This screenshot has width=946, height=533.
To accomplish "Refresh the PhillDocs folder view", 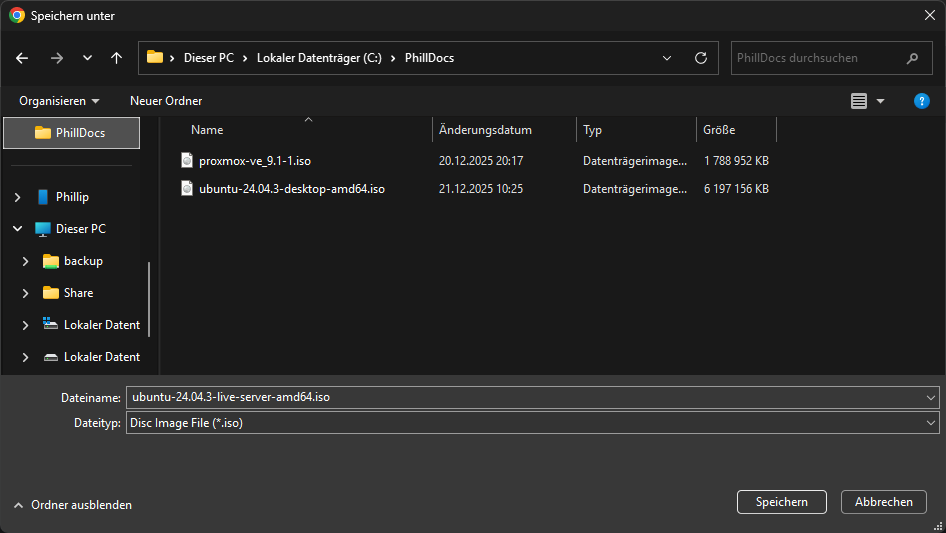I will pos(700,58).
